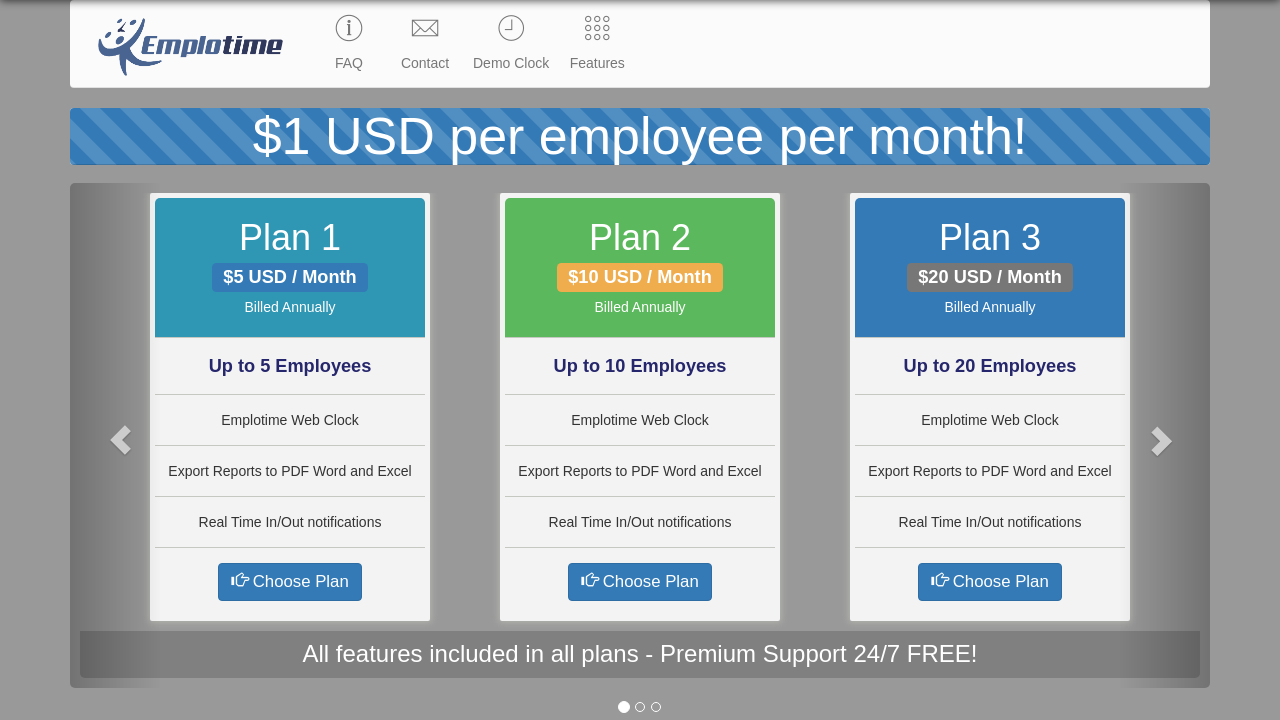1280x720 pixels.
Task: Click the orange $10 USD / Month badge
Action: tap(640, 277)
